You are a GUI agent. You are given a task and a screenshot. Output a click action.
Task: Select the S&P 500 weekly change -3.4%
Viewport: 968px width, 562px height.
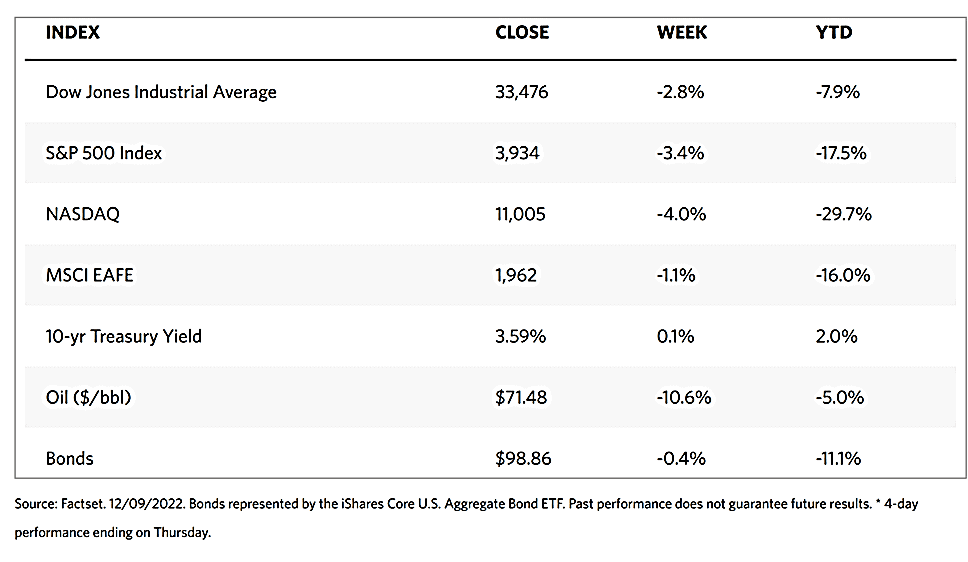pyautogui.click(x=681, y=153)
